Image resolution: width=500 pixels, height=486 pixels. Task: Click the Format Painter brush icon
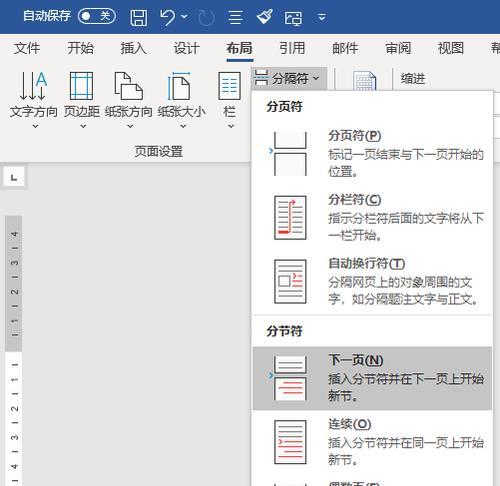264,17
